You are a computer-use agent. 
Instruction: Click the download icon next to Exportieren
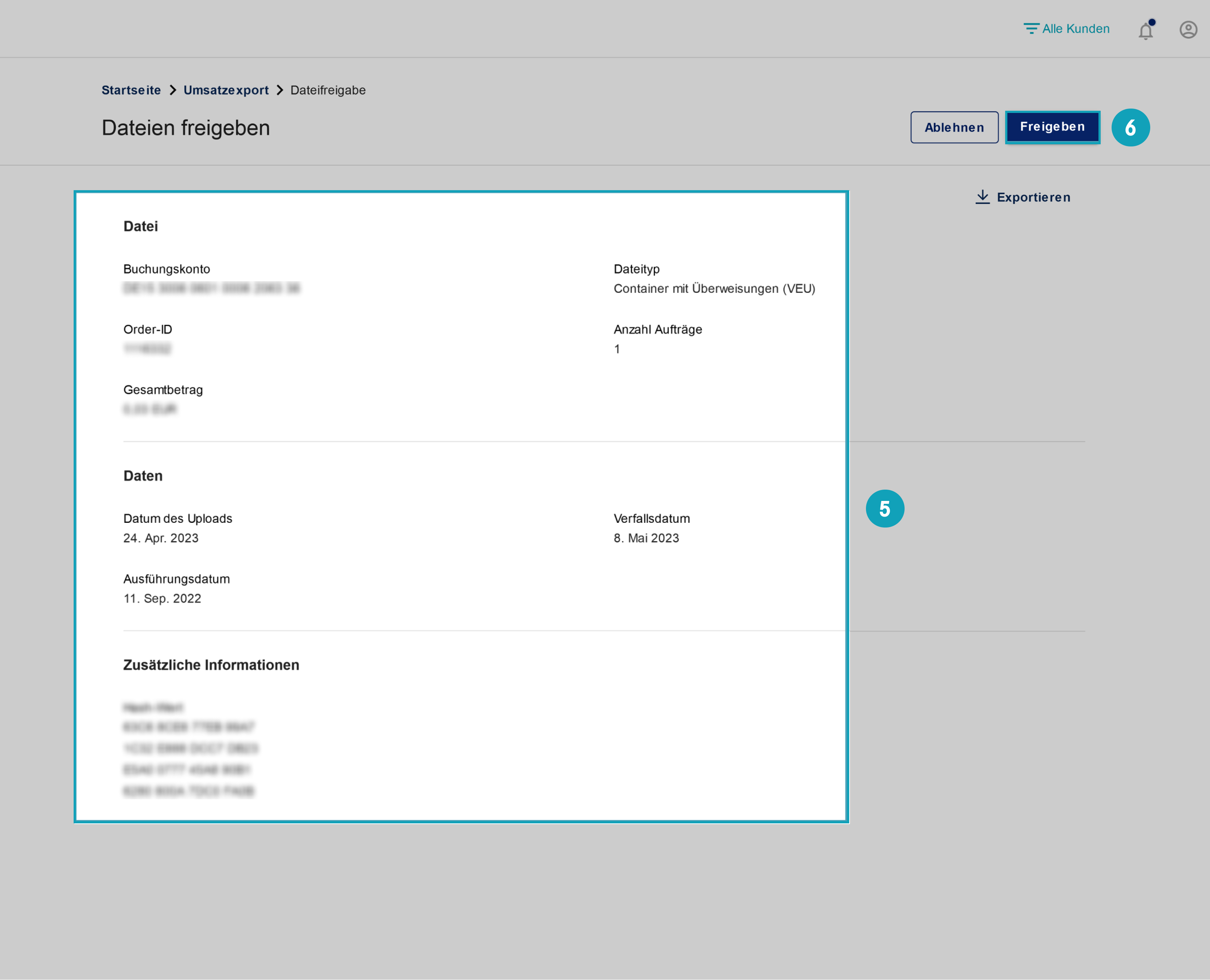pos(983,197)
